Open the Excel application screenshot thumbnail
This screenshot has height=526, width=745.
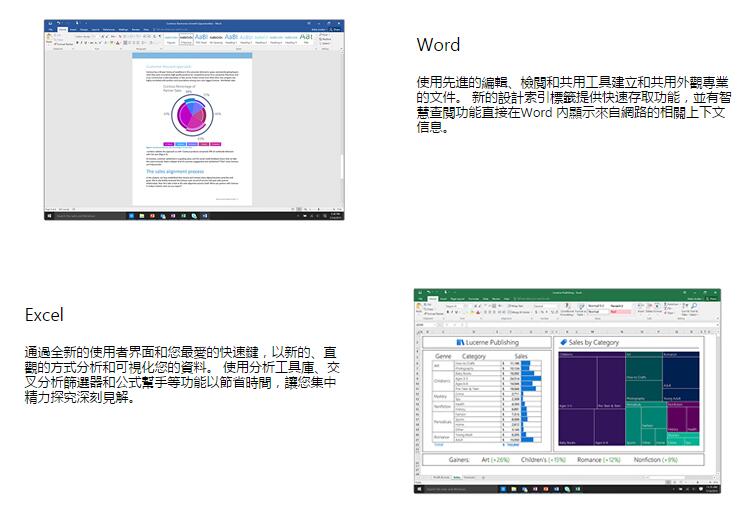pyautogui.click(x=567, y=391)
